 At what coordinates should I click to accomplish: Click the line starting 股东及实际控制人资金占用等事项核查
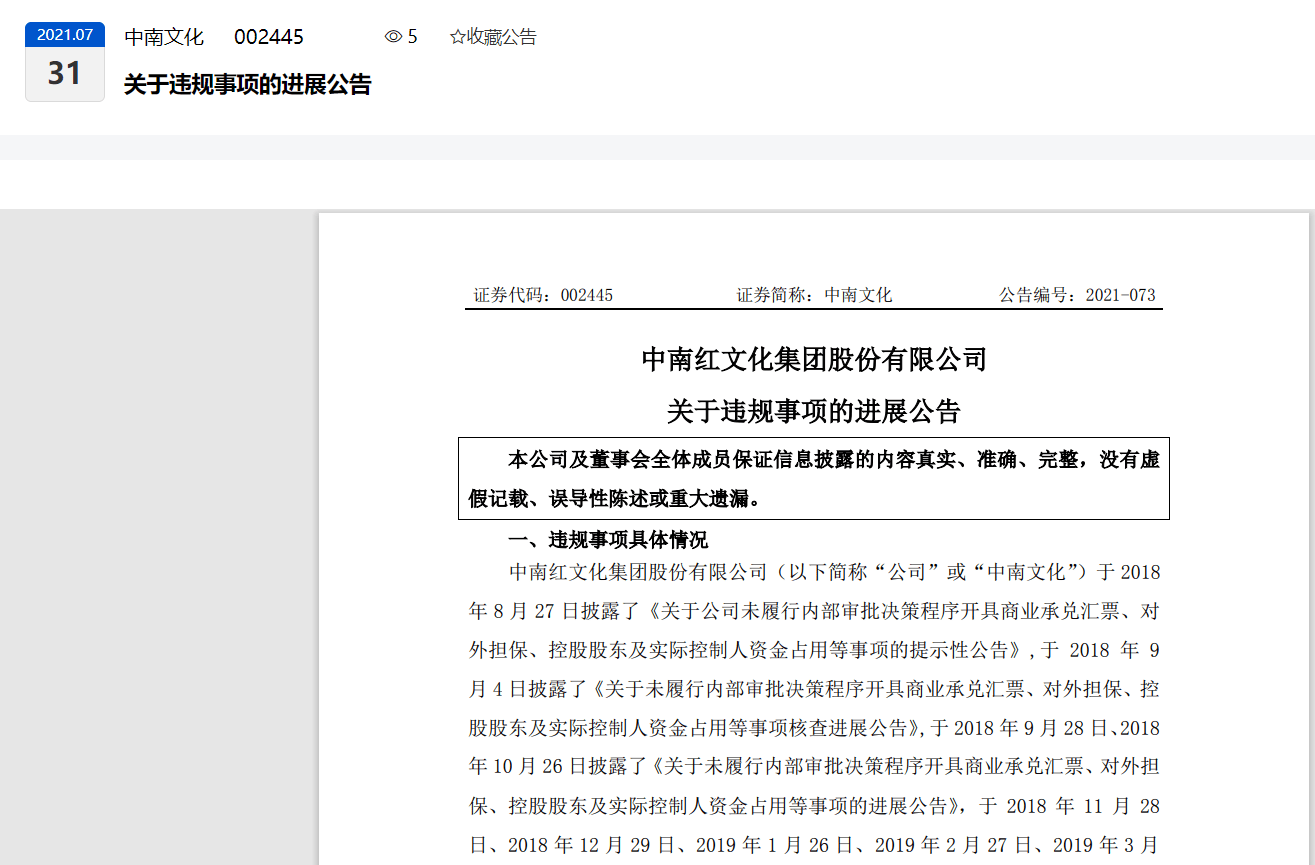[x=814, y=728]
